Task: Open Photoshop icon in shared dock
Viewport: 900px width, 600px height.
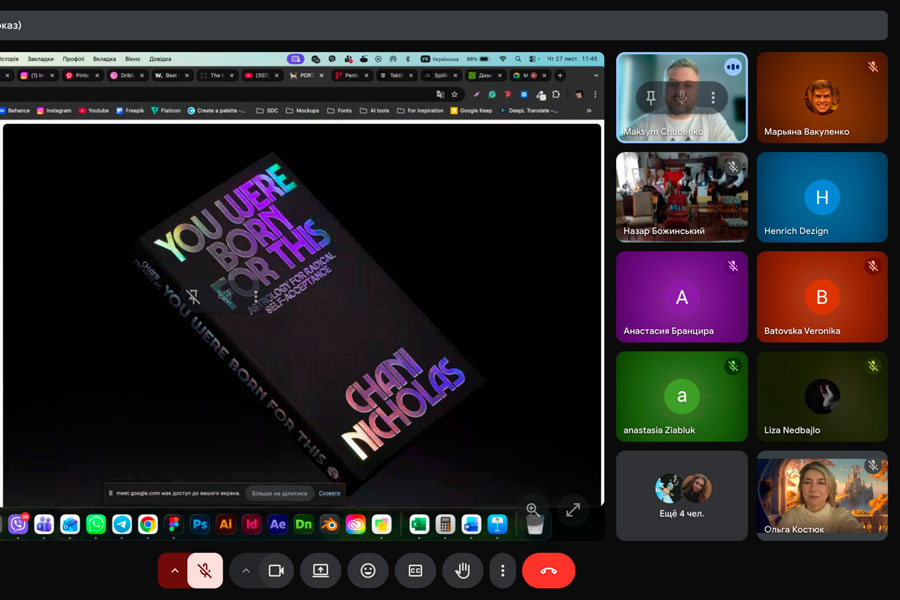Action: pyautogui.click(x=200, y=524)
